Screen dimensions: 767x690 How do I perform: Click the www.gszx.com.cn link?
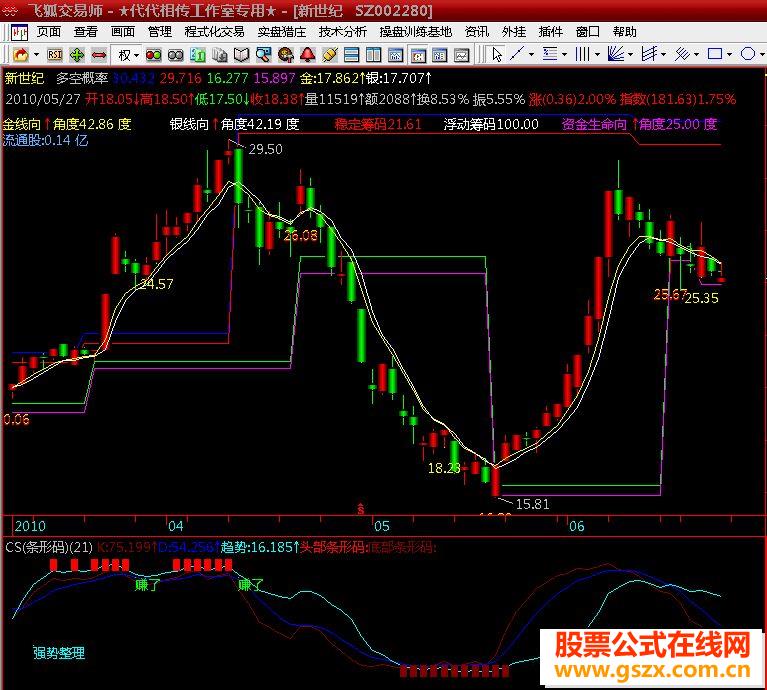point(652,670)
